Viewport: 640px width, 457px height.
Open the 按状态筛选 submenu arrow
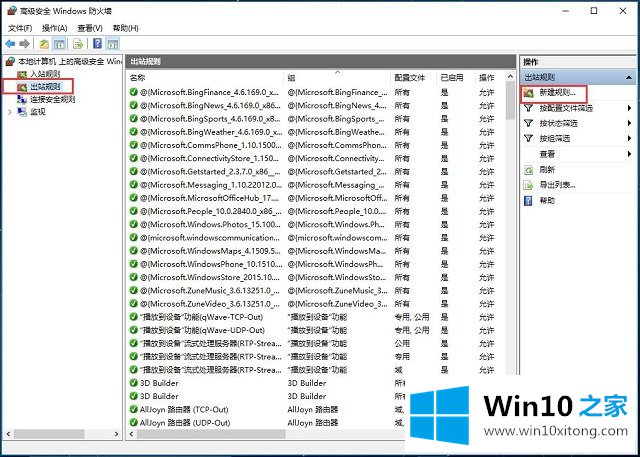click(629, 123)
